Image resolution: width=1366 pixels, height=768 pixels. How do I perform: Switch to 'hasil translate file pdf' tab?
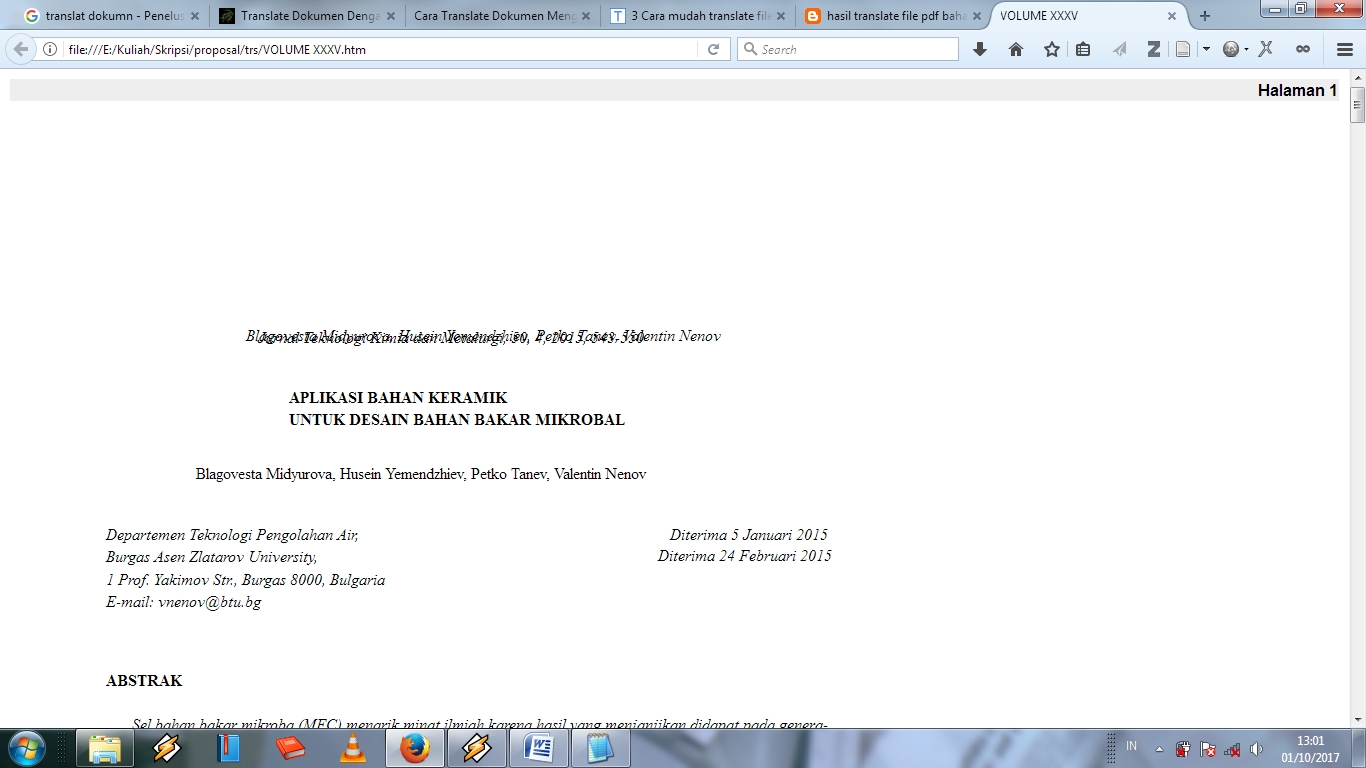(886, 16)
